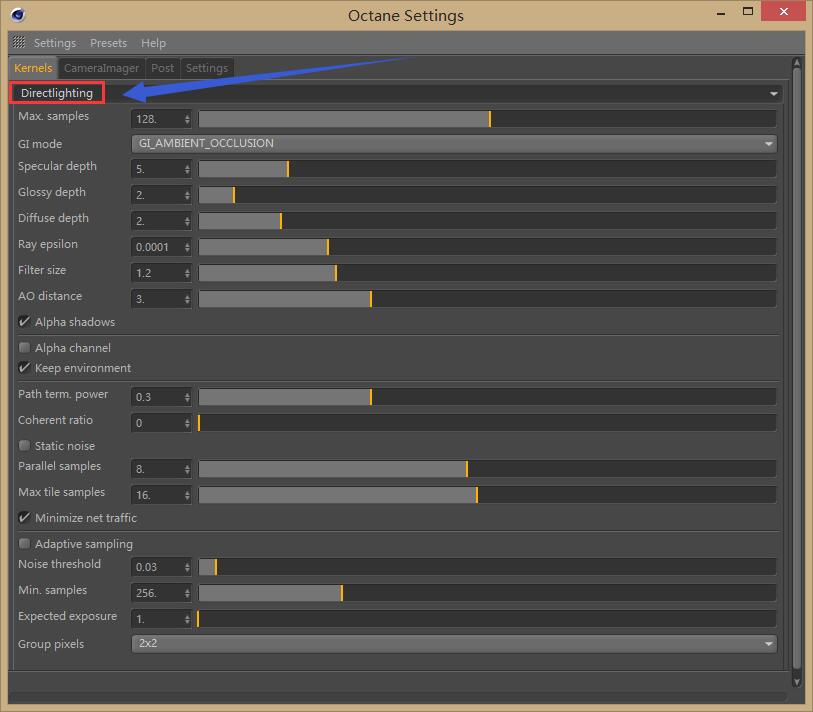813x712 pixels.
Task: Click the vertical scrollbar thumb
Action: coord(797,369)
